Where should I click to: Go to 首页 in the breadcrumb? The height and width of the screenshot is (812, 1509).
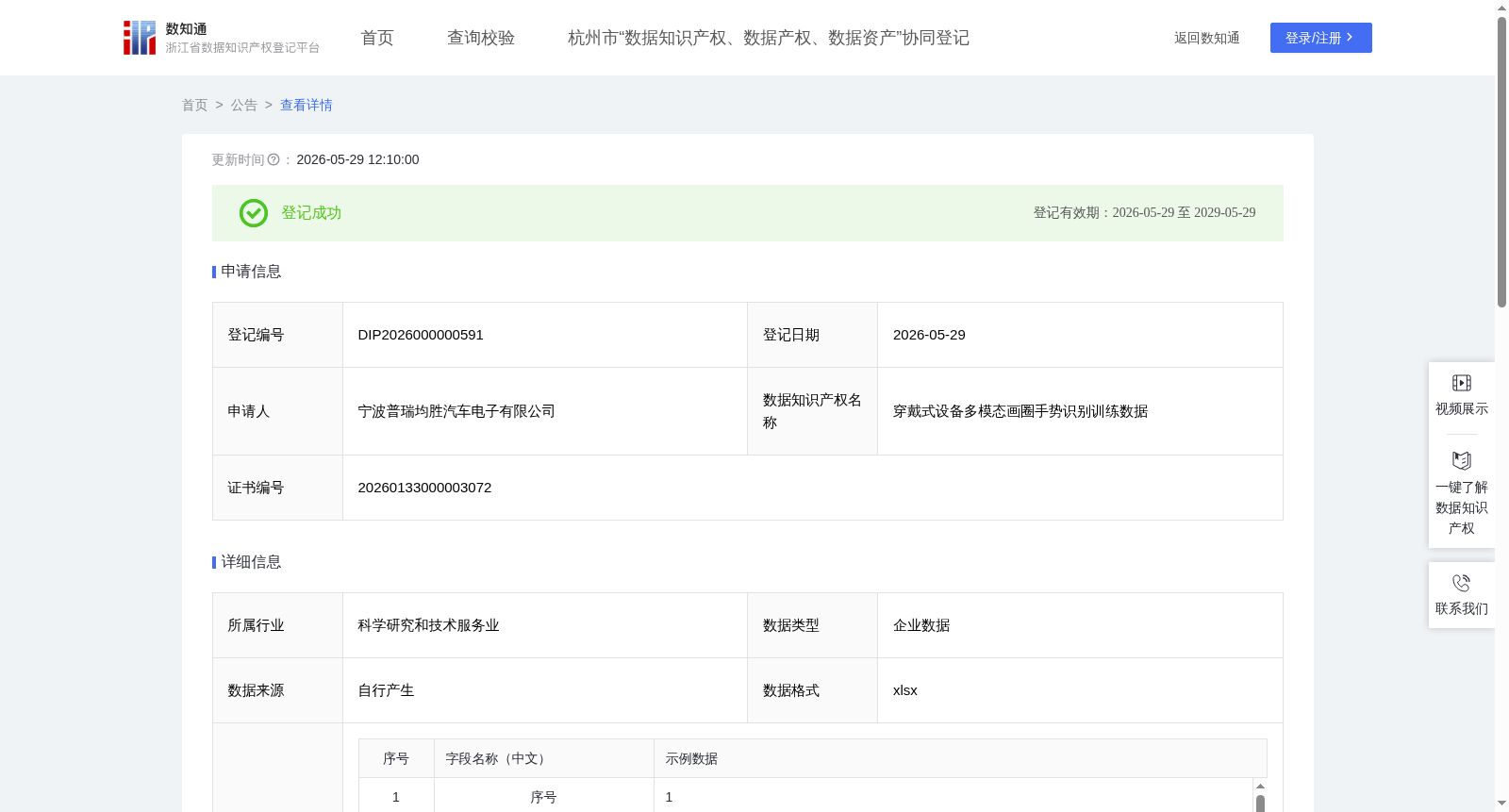click(194, 105)
